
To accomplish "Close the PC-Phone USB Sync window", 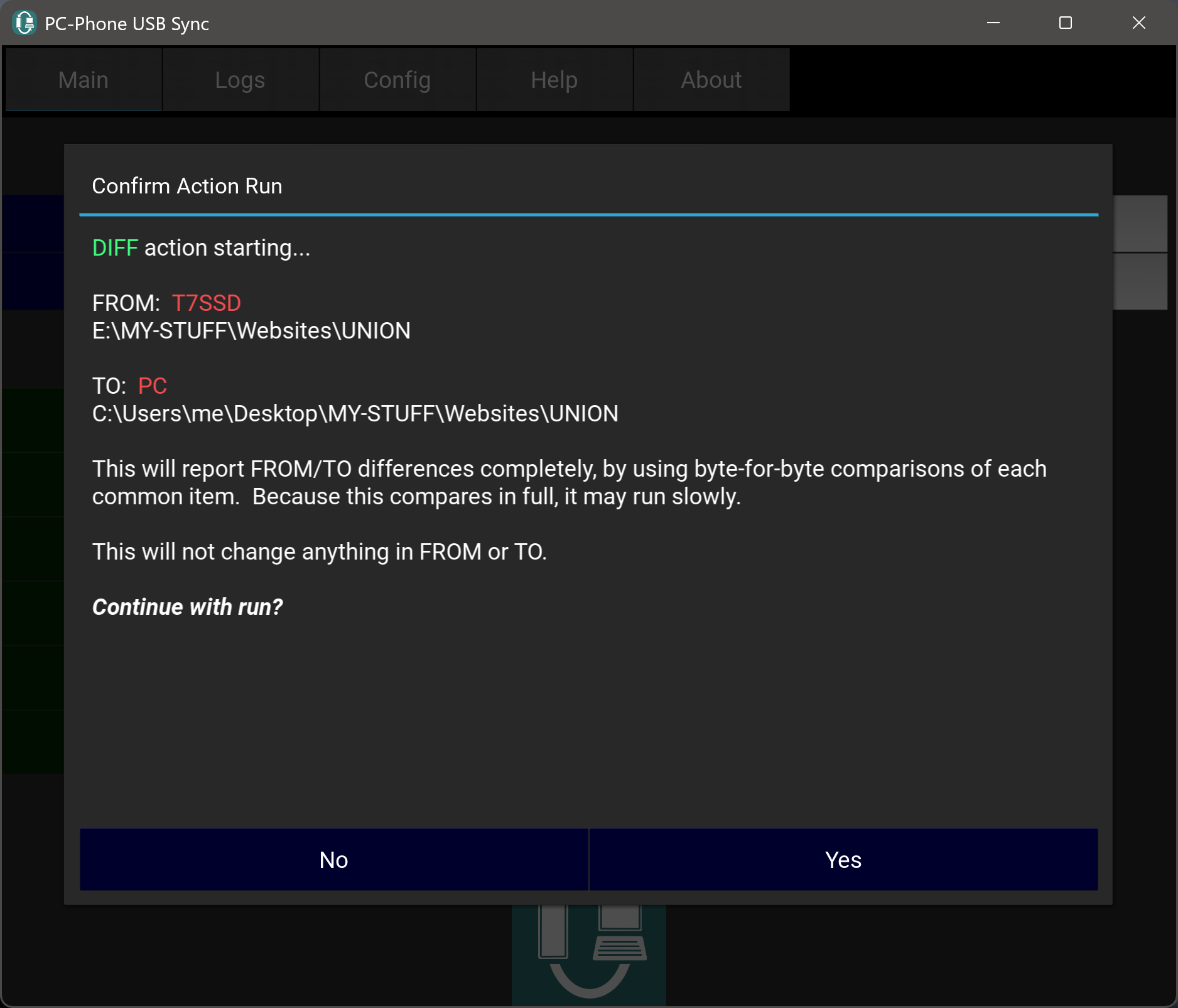I will [1138, 23].
